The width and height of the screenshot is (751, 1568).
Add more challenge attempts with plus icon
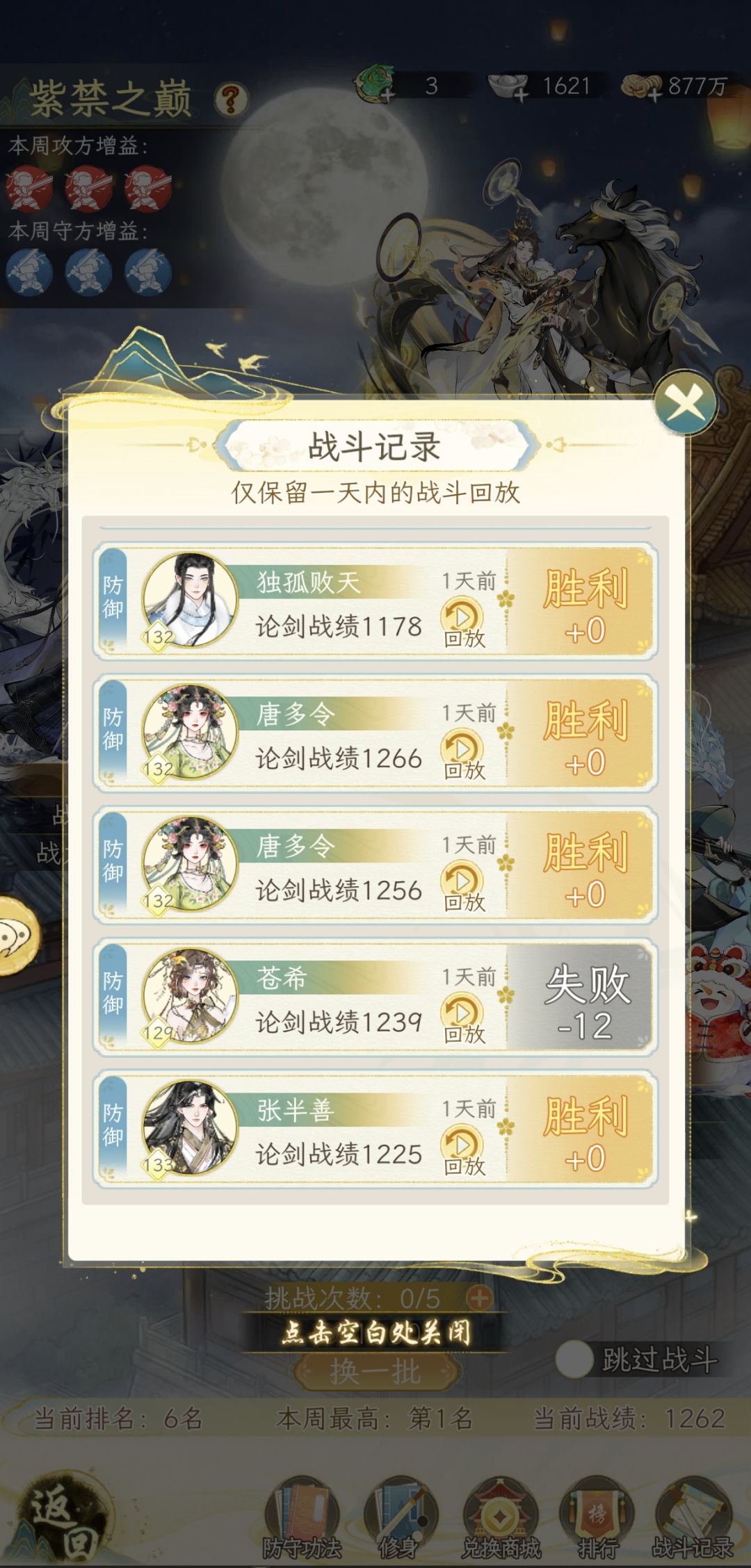point(480,1298)
